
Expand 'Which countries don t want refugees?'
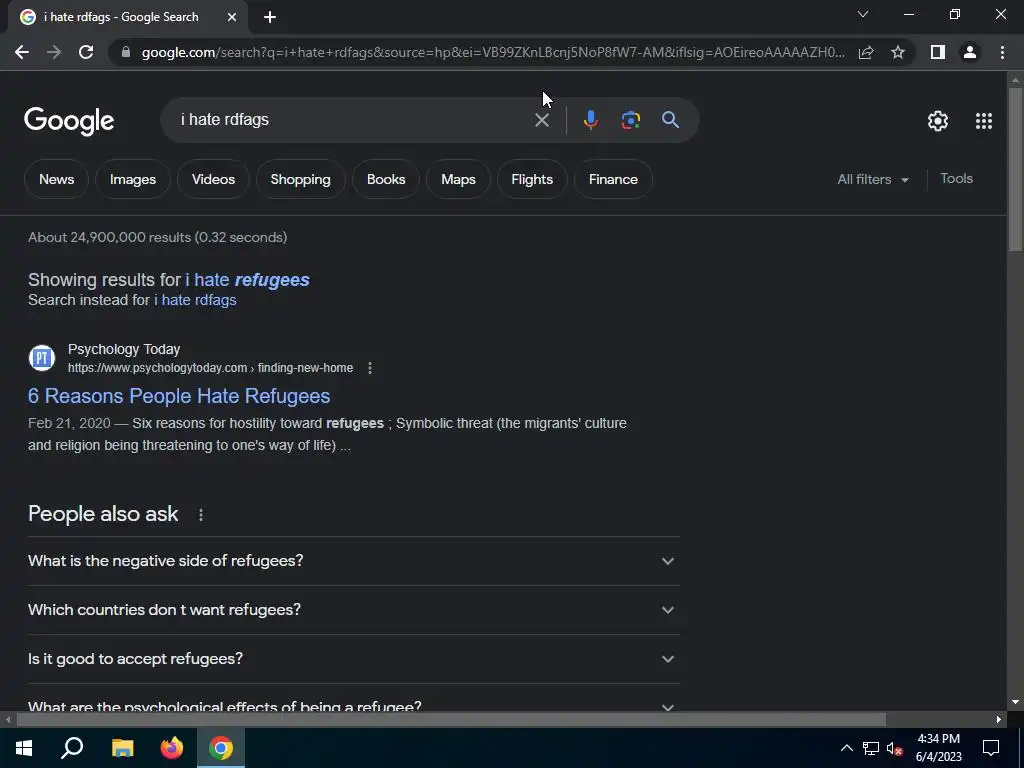(353, 610)
